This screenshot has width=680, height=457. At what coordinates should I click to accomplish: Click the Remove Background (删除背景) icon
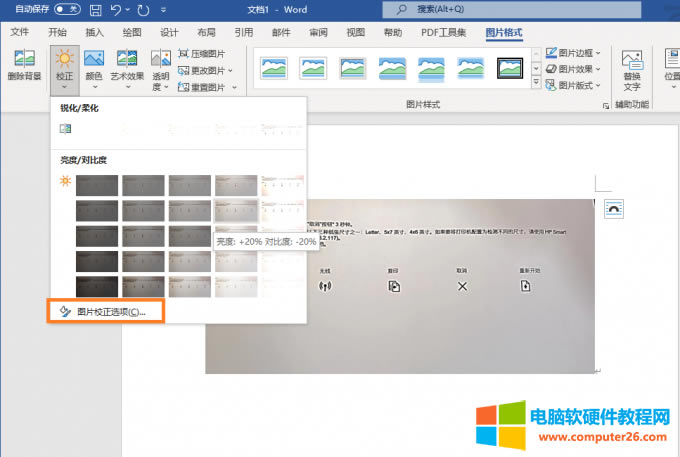click(23, 66)
